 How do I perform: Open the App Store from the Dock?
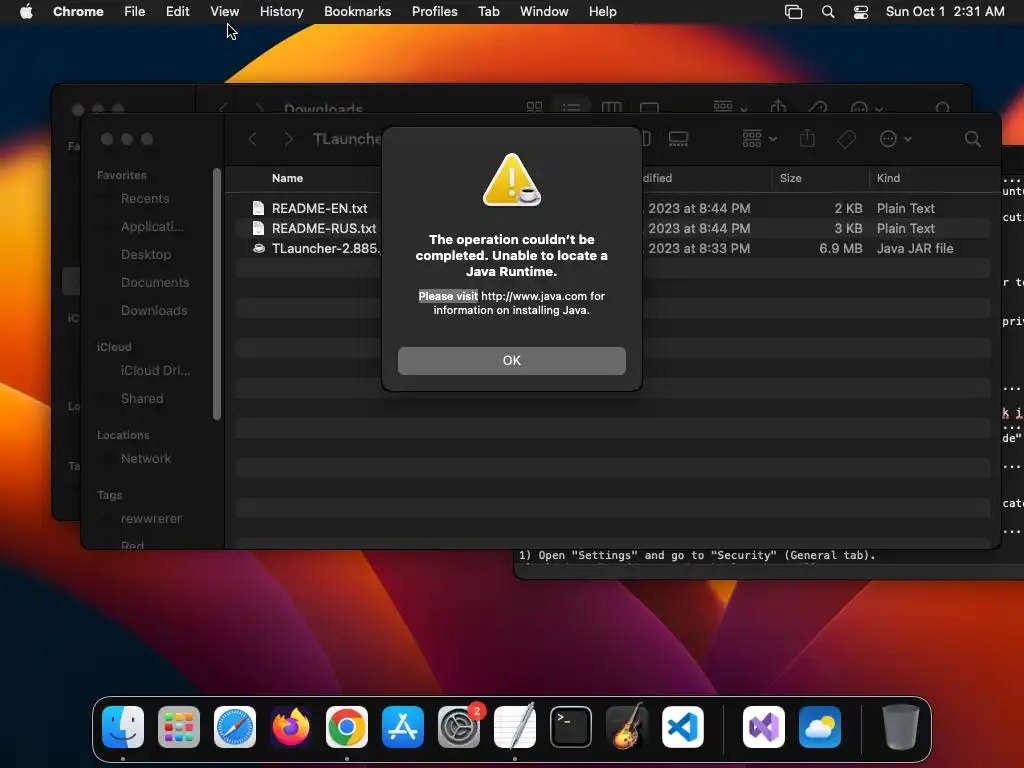[403, 727]
